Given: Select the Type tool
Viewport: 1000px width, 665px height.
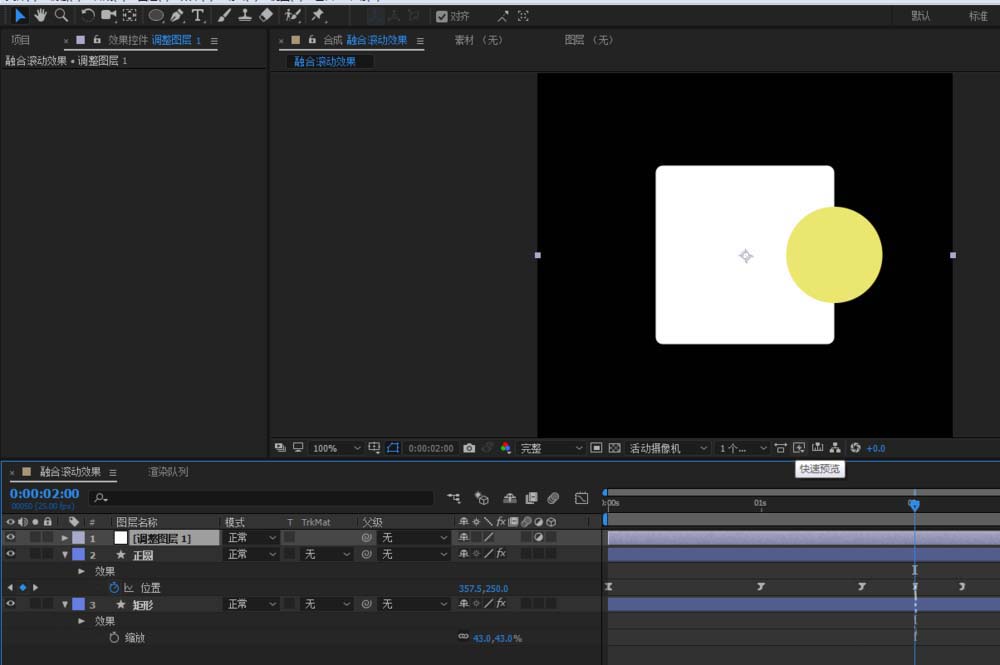Looking at the screenshot, I should (198, 15).
